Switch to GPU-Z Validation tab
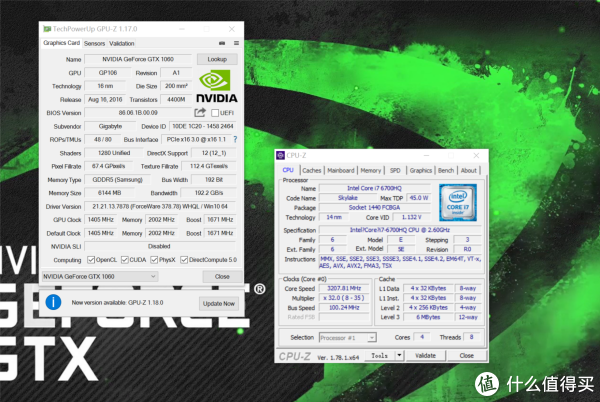Image resolution: width=600 pixels, height=402 pixels. [122, 44]
